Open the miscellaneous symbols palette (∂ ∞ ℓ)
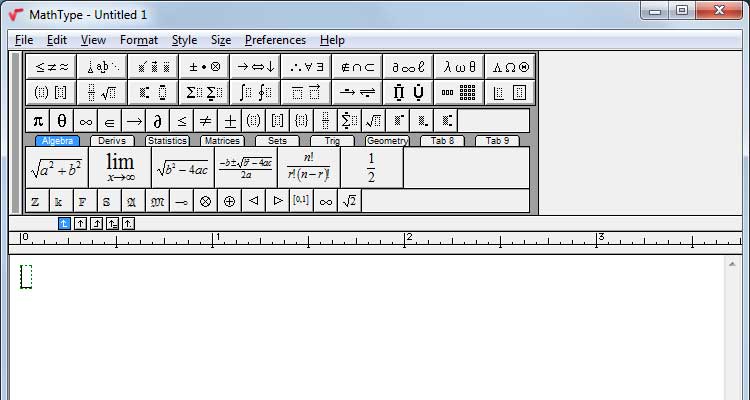Screen dimensions: 750x400 408,67
